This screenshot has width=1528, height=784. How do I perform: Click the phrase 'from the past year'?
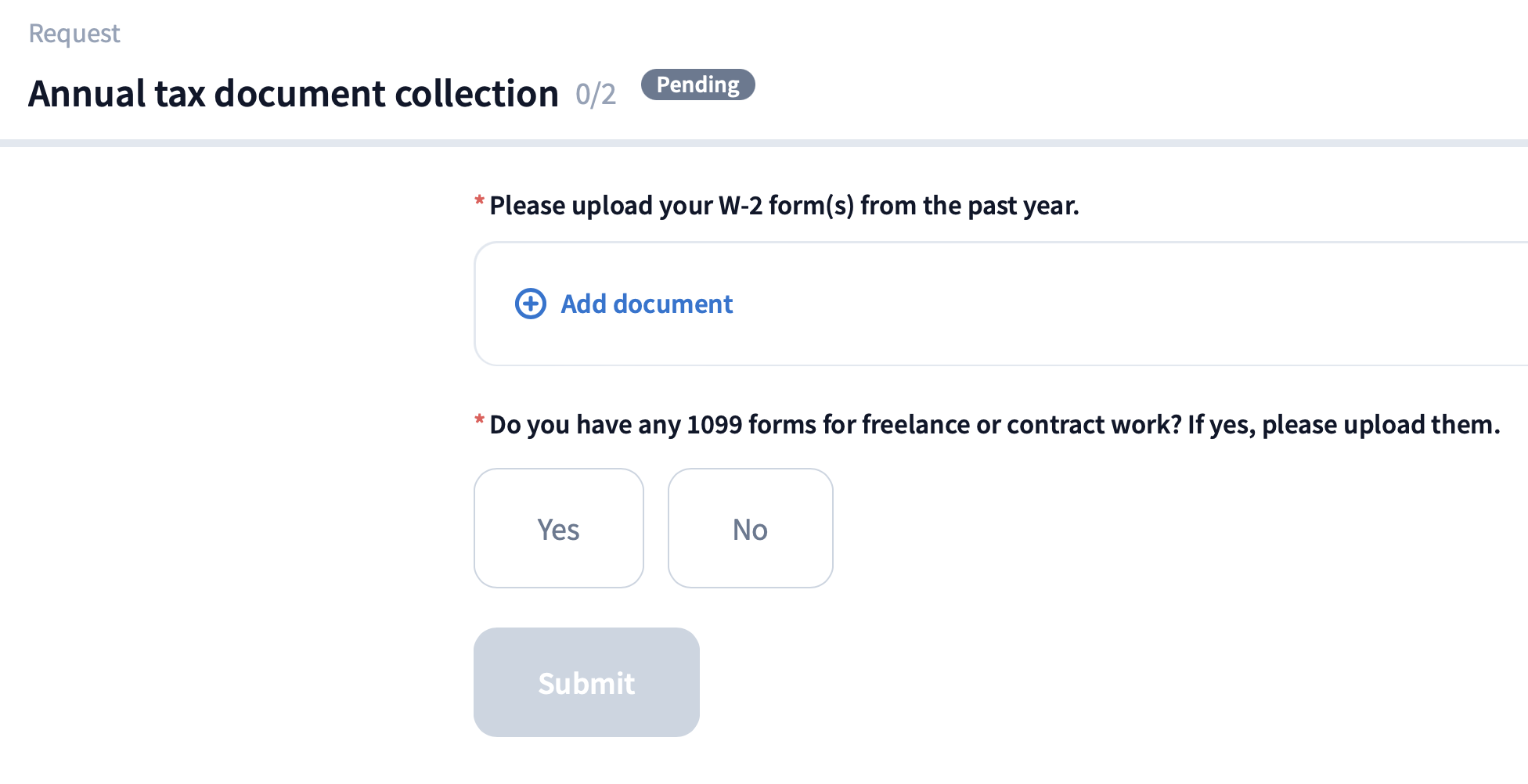click(969, 206)
